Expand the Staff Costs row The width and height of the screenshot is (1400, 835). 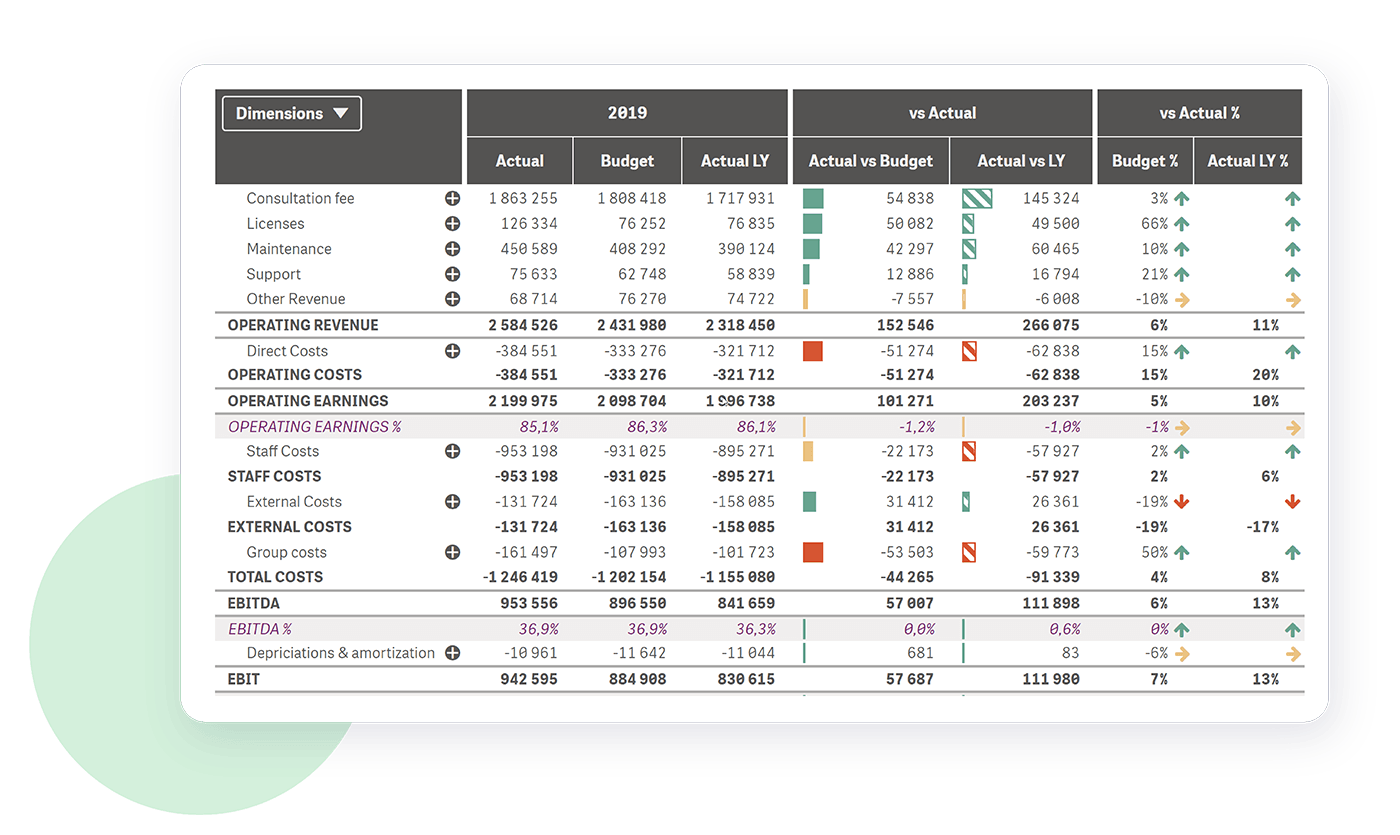(452, 452)
